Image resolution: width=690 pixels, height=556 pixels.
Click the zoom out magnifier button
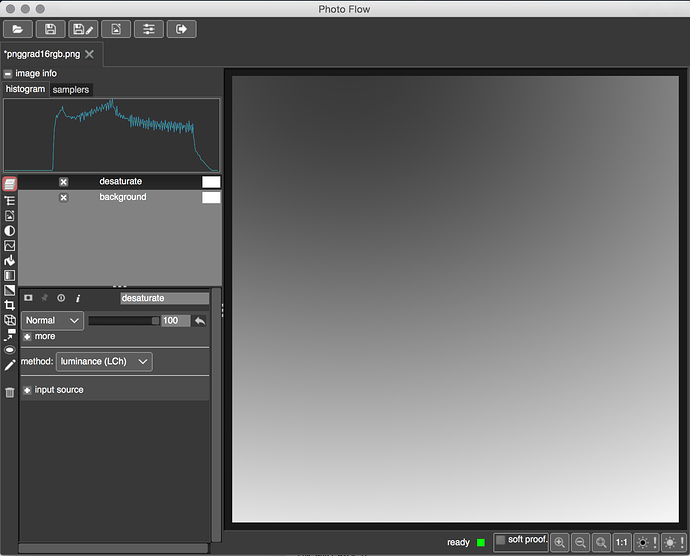pyautogui.click(x=580, y=542)
